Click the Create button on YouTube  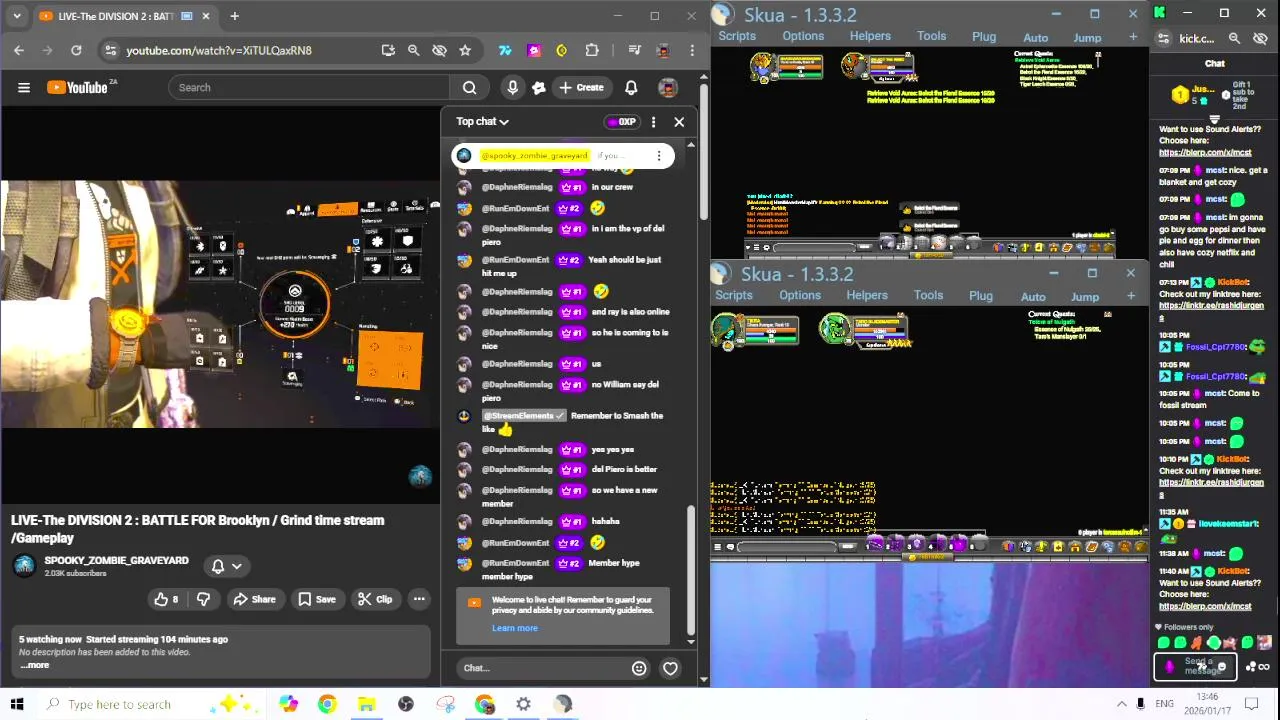tap(581, 87)
